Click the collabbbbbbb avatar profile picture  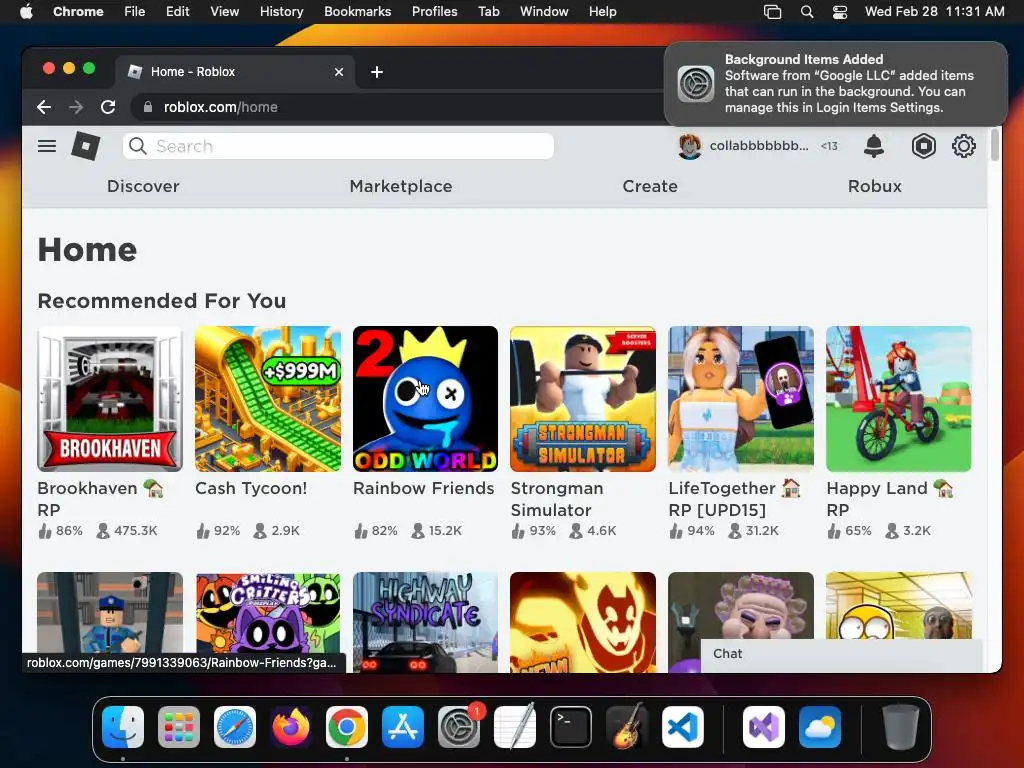[690, 146]
